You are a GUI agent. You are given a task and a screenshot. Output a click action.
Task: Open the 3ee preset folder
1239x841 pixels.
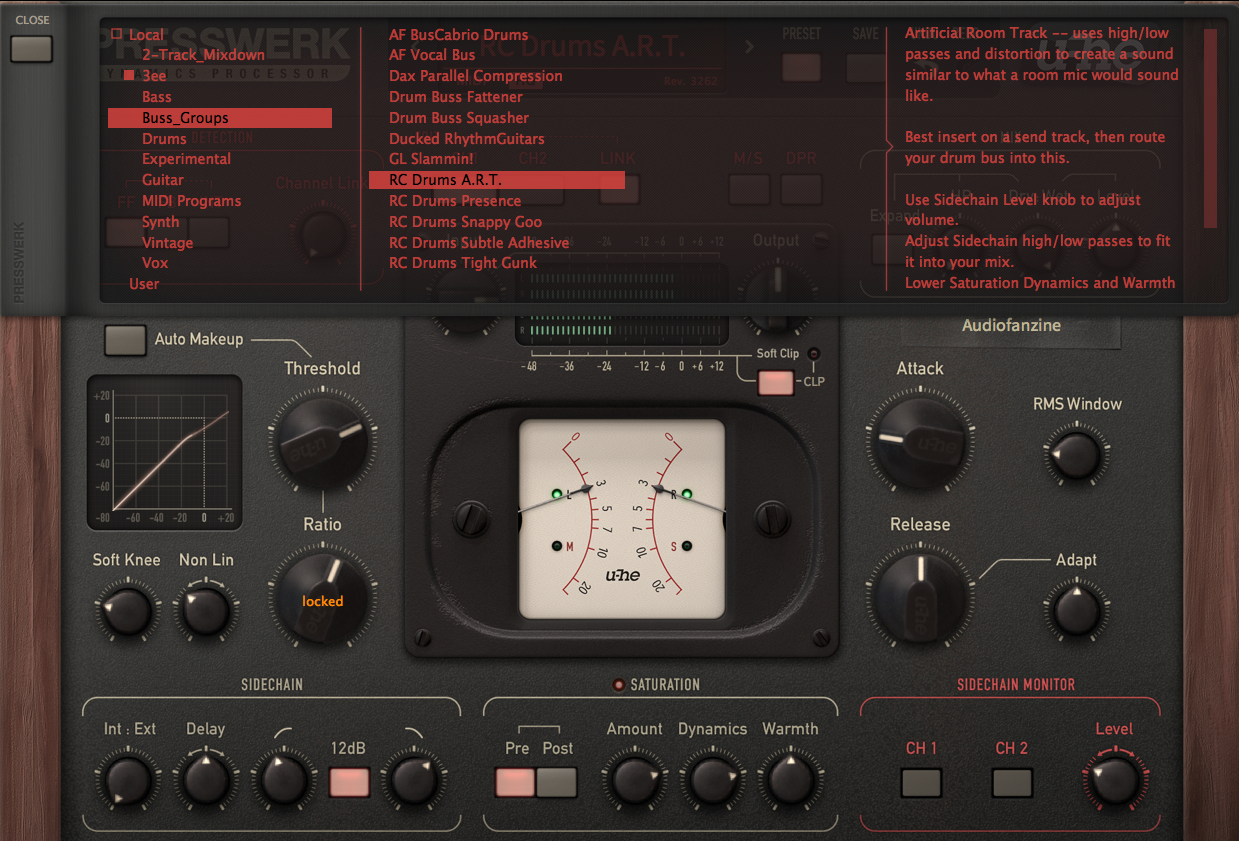click(x=154, y=76)
